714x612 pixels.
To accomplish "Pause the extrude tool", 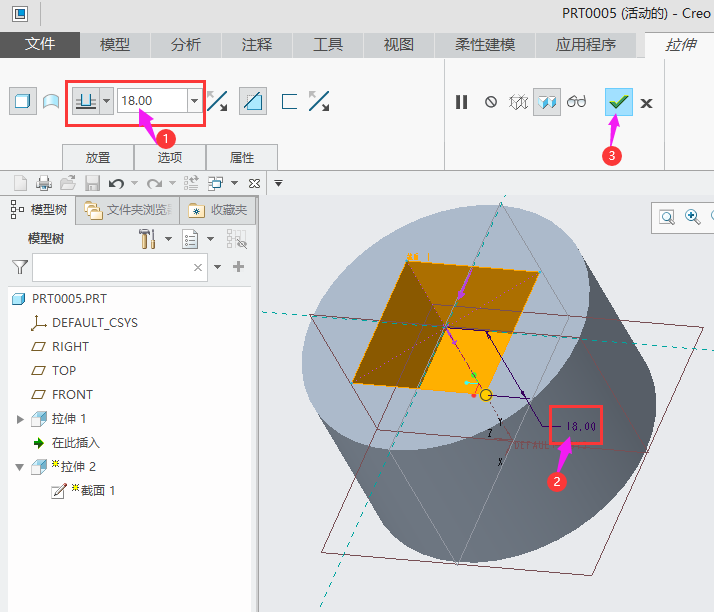I will (x=461, y=102).
